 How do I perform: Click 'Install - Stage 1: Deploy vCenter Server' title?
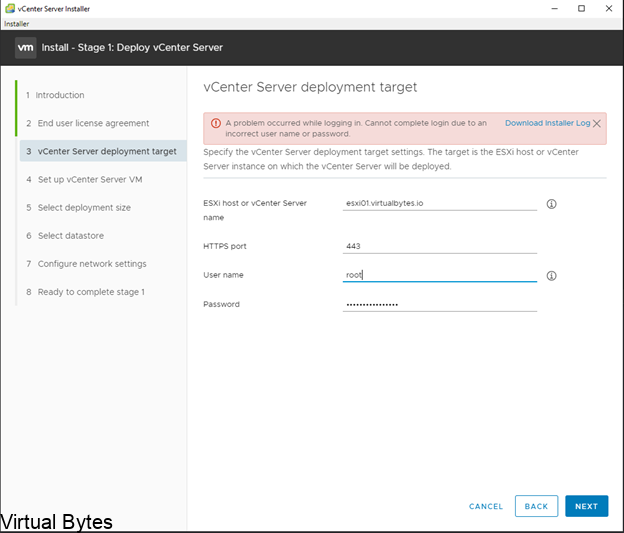coord(132,47)
